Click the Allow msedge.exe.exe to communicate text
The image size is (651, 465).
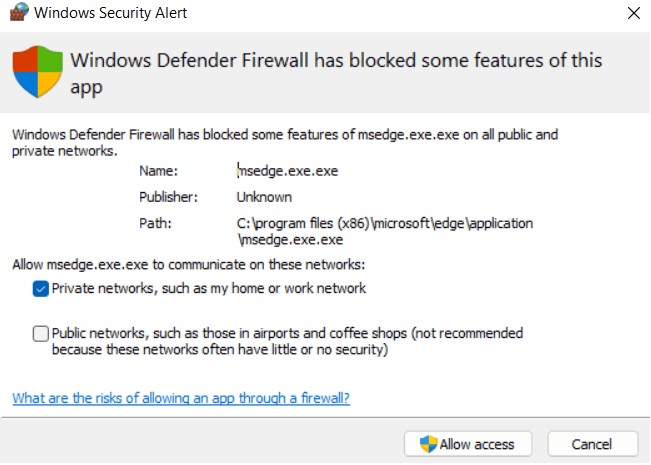click(189, 265)
